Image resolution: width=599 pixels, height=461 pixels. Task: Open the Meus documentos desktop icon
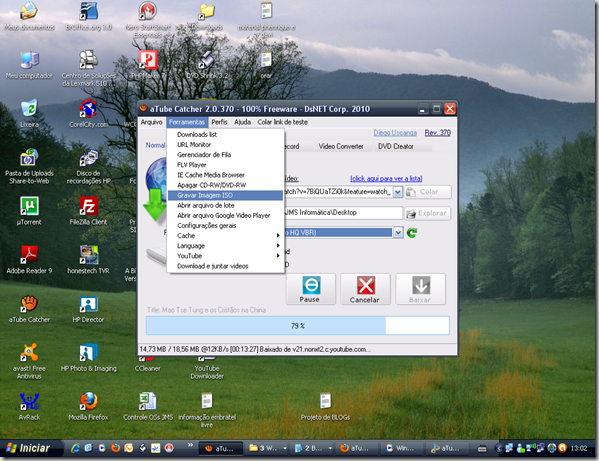[29, 16]
